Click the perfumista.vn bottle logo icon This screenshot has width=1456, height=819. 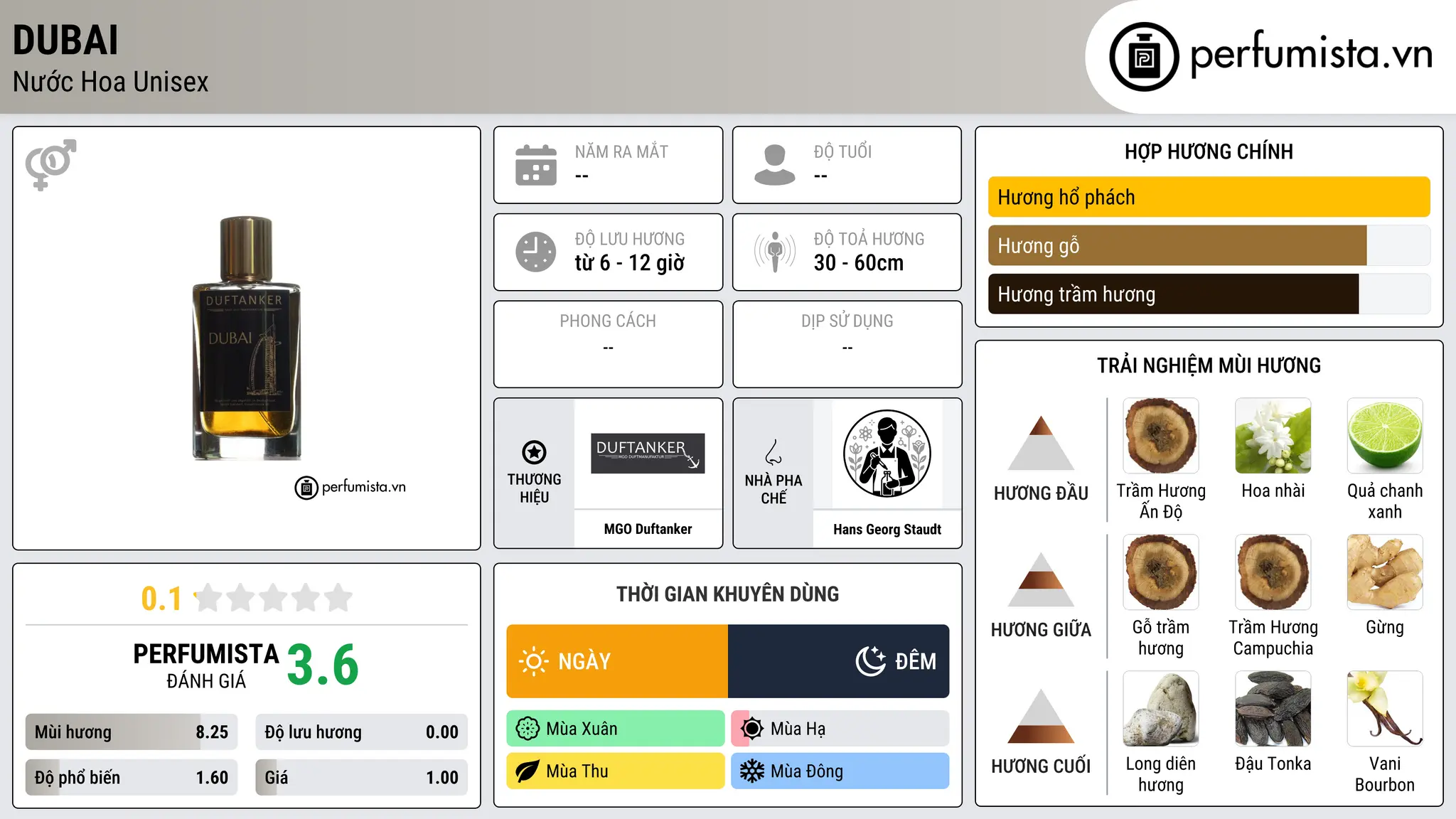pyautogui.click(x=1144, y=57)
